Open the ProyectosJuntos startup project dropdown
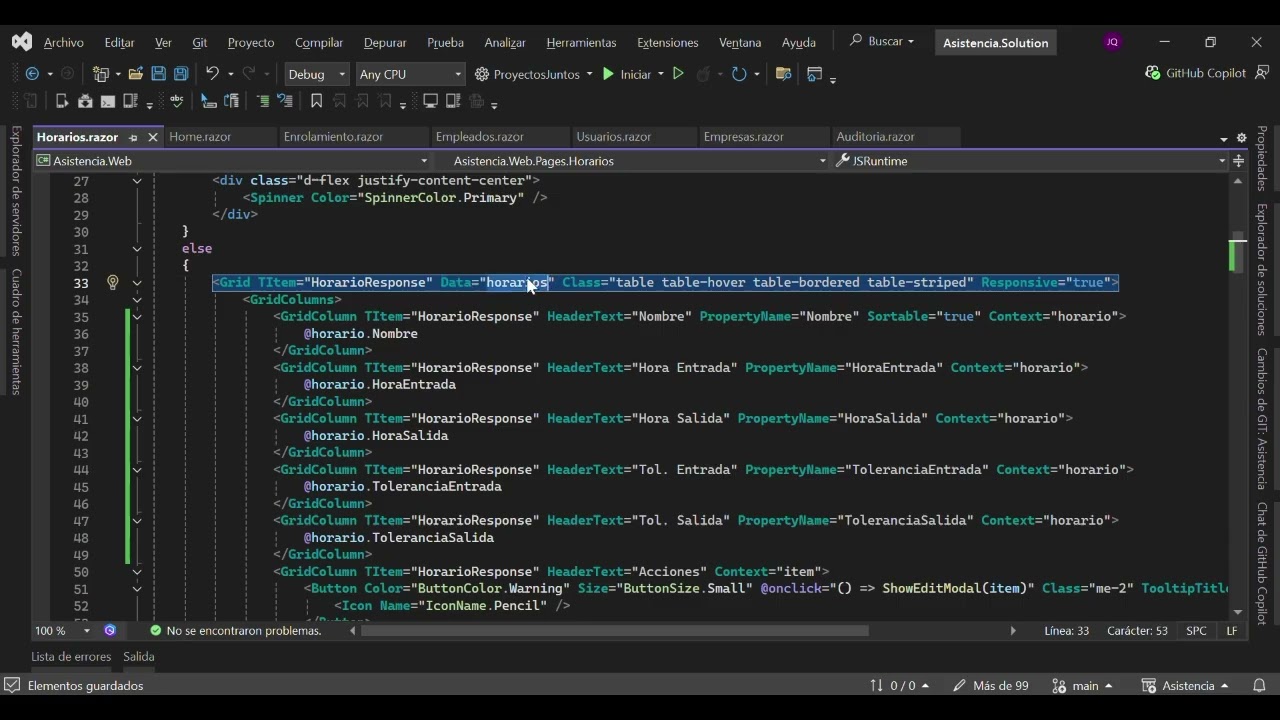 click(534, 74)
